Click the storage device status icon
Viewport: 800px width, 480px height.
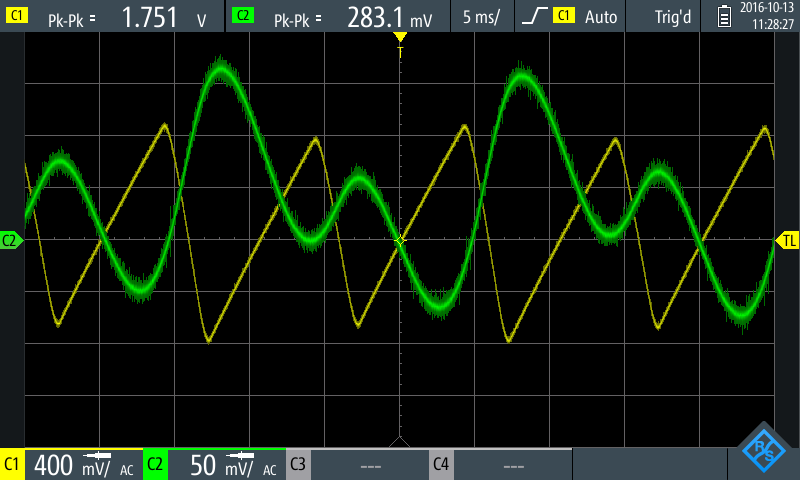click(725, 16)
